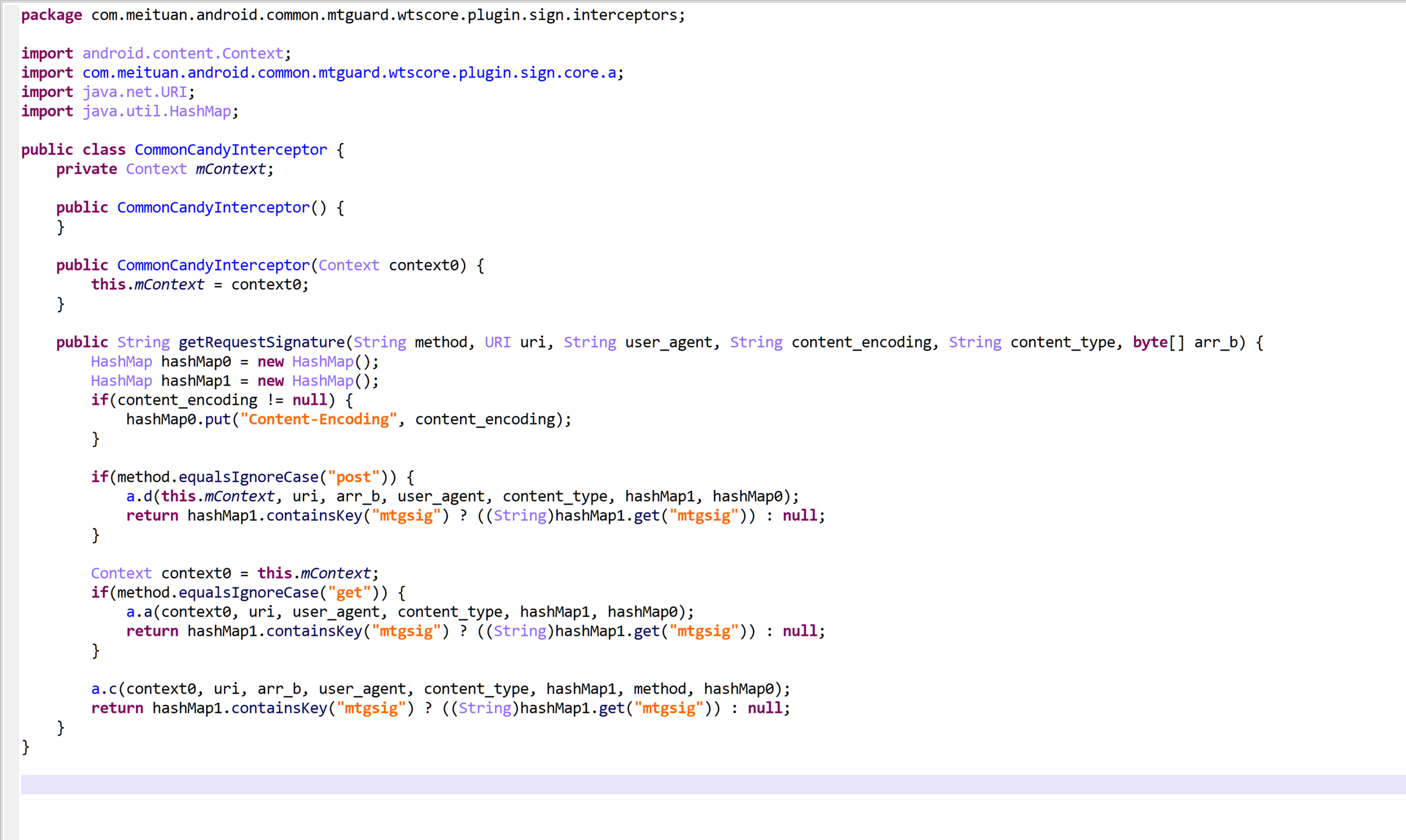Image resolution: width=1406 pixels, height=840 pixels.
Task: Click the java.net.URI import
Action: [134, 92]
